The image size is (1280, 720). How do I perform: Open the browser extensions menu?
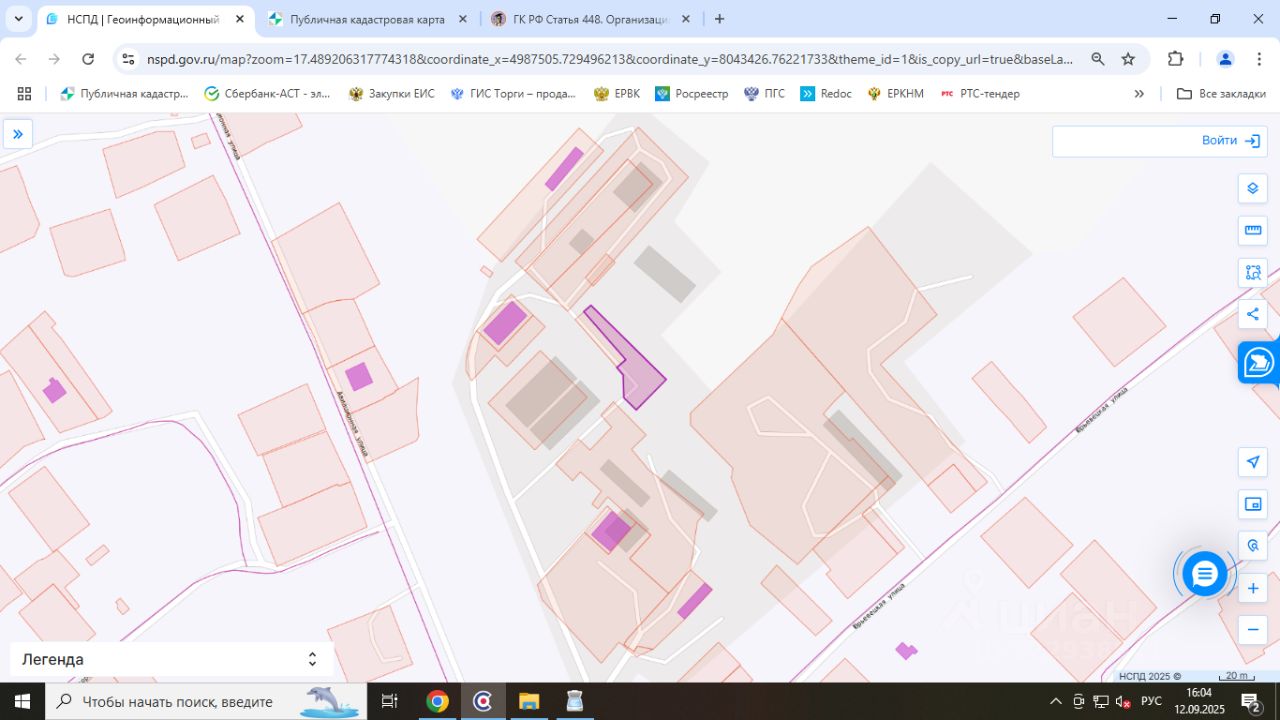click(x=1176, y=59)
